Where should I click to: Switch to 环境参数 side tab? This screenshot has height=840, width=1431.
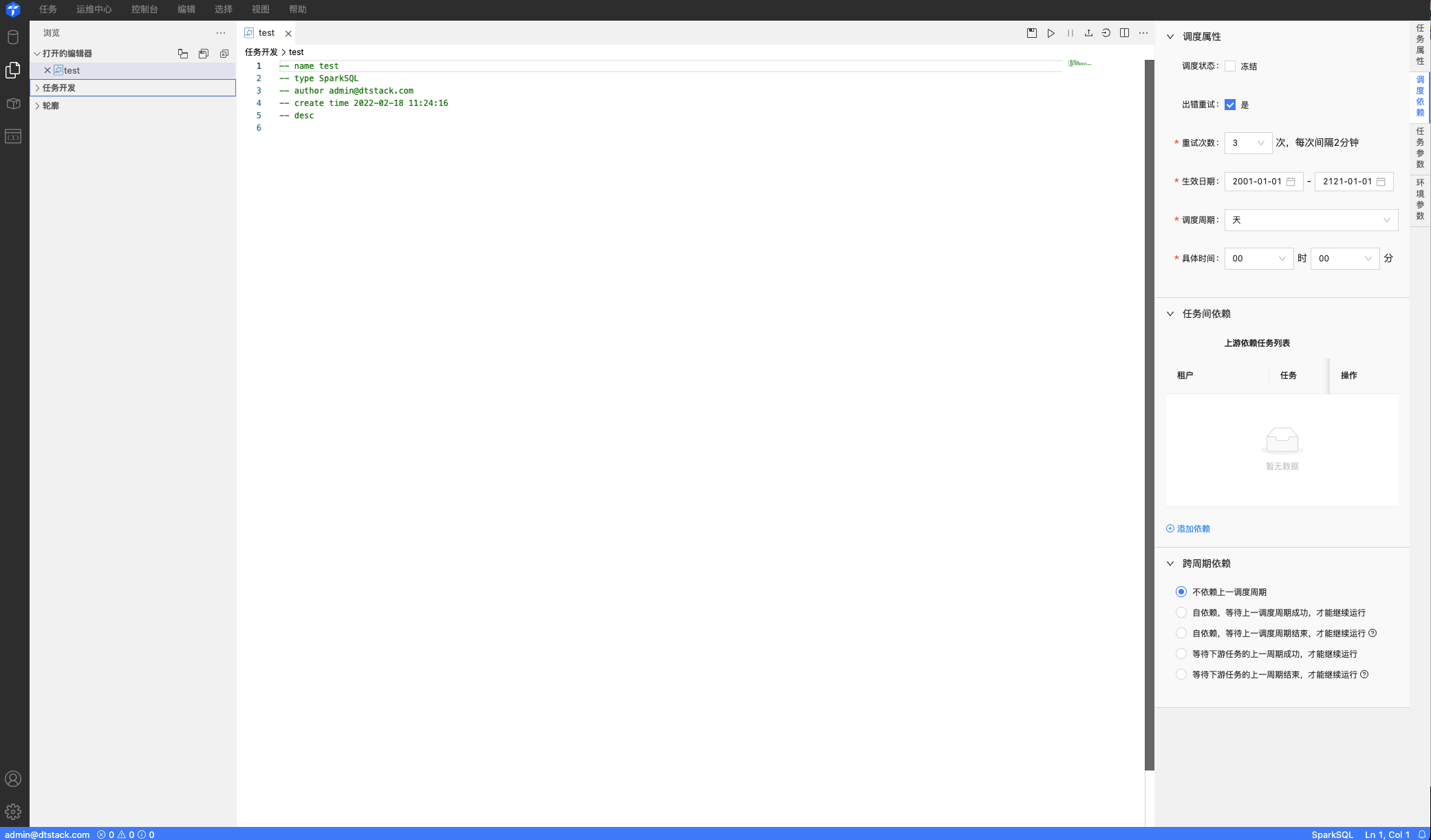[1420, 200]
